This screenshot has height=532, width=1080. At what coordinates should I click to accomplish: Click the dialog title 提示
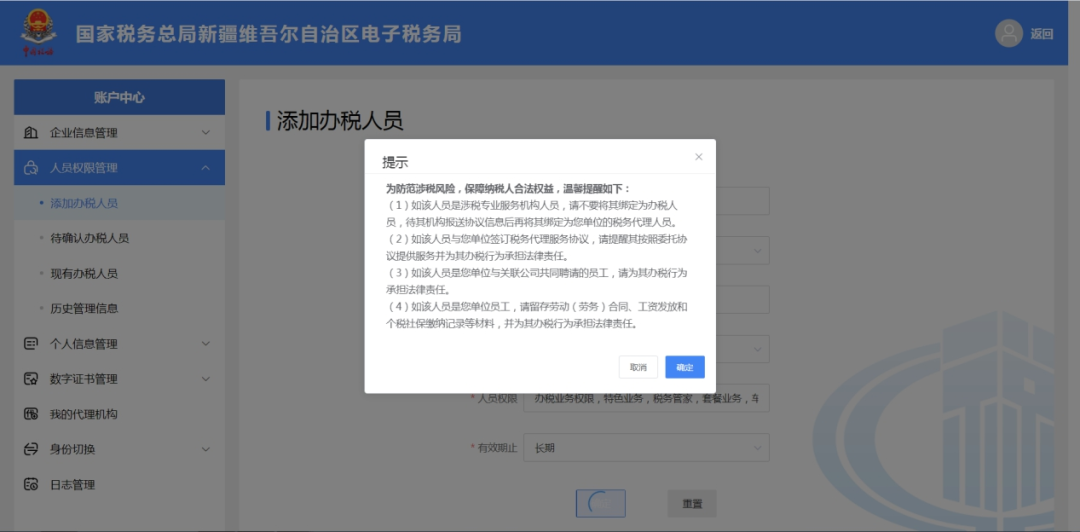(395, 163)
